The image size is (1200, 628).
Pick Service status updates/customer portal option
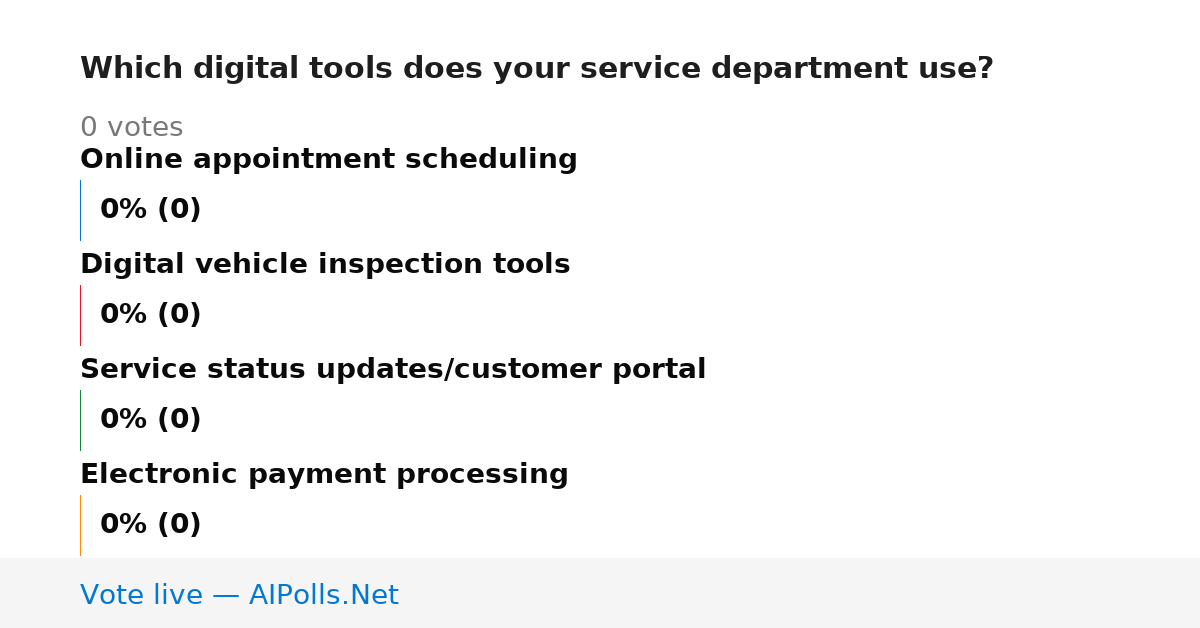[x=393, y=370]
